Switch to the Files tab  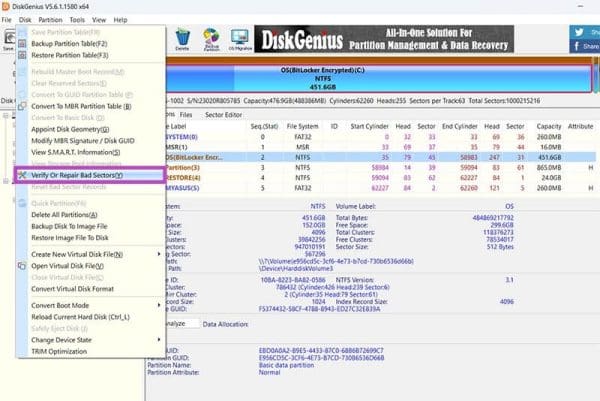185,115
